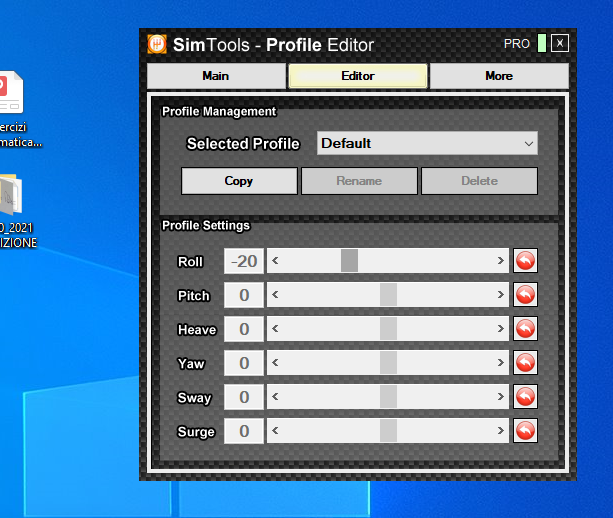This screenshot has width=613, height=518.
Task: Decrease Yaw with the left arrow
Action: tap(275, 363)
